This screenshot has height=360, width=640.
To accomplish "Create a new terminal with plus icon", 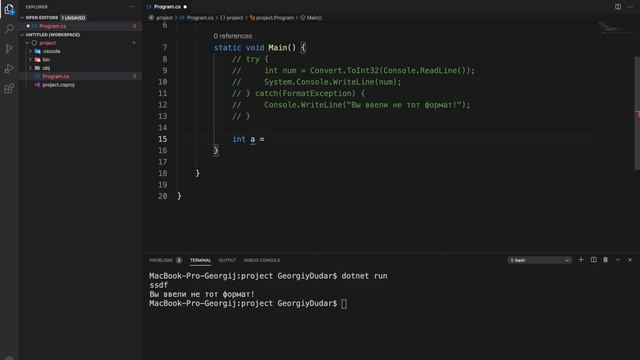I will pyautogui.click(x=581, y=260).
